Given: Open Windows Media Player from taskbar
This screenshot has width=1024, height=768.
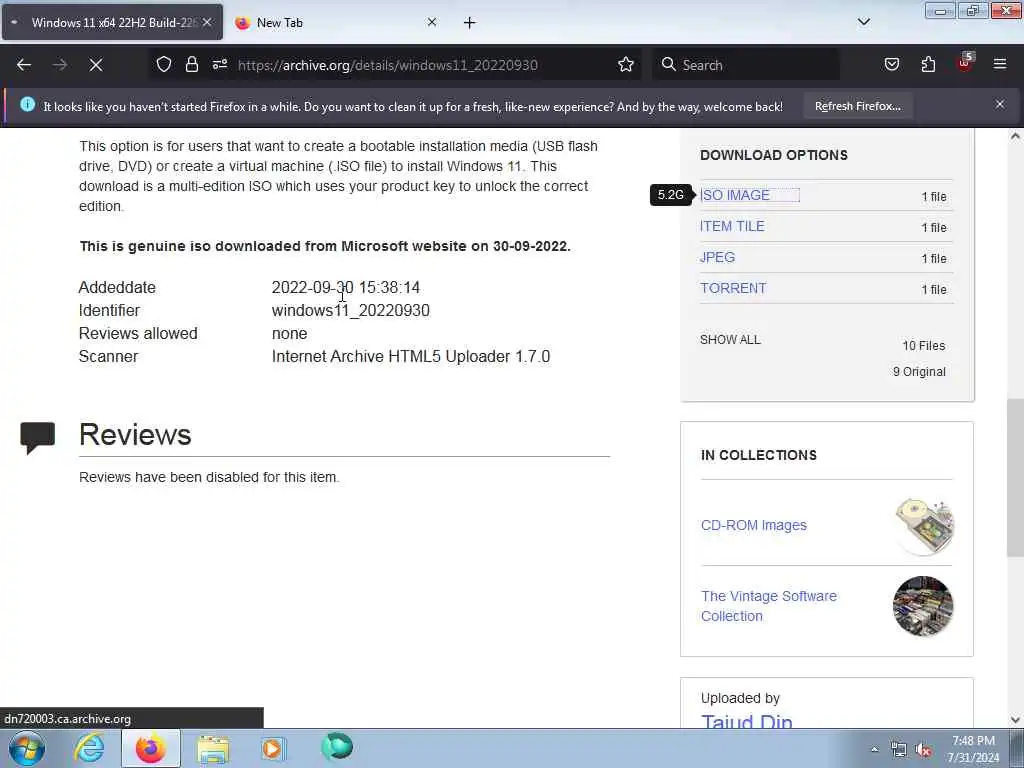Looking at the screenshot, I should [273, 748].
